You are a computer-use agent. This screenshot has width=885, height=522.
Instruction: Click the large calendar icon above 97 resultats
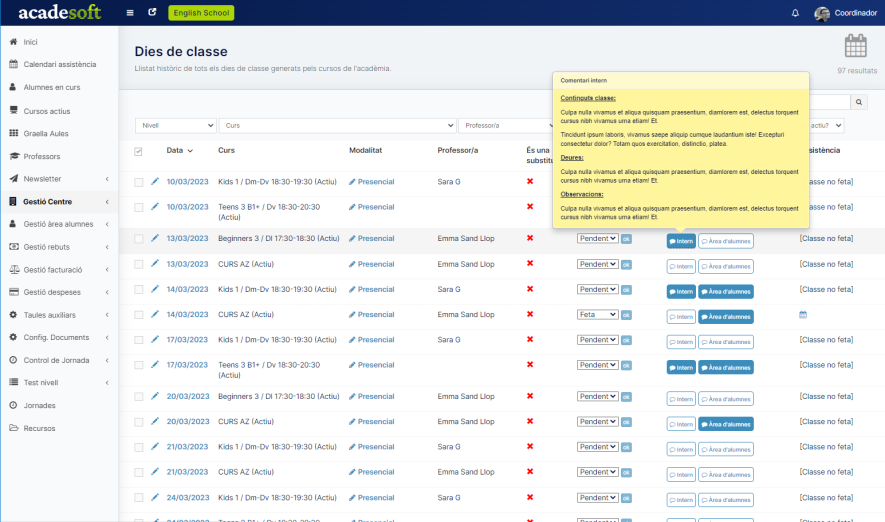(855, 46)
